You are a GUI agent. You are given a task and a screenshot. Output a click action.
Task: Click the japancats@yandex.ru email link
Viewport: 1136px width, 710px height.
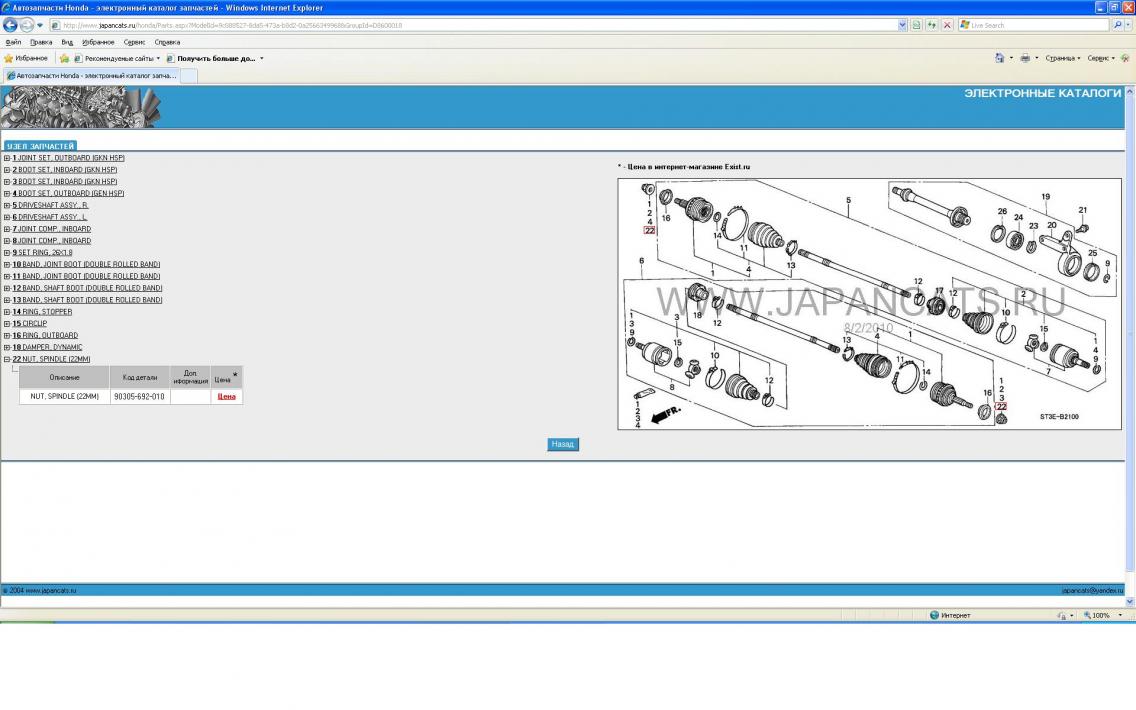(x=1092, y=590)
